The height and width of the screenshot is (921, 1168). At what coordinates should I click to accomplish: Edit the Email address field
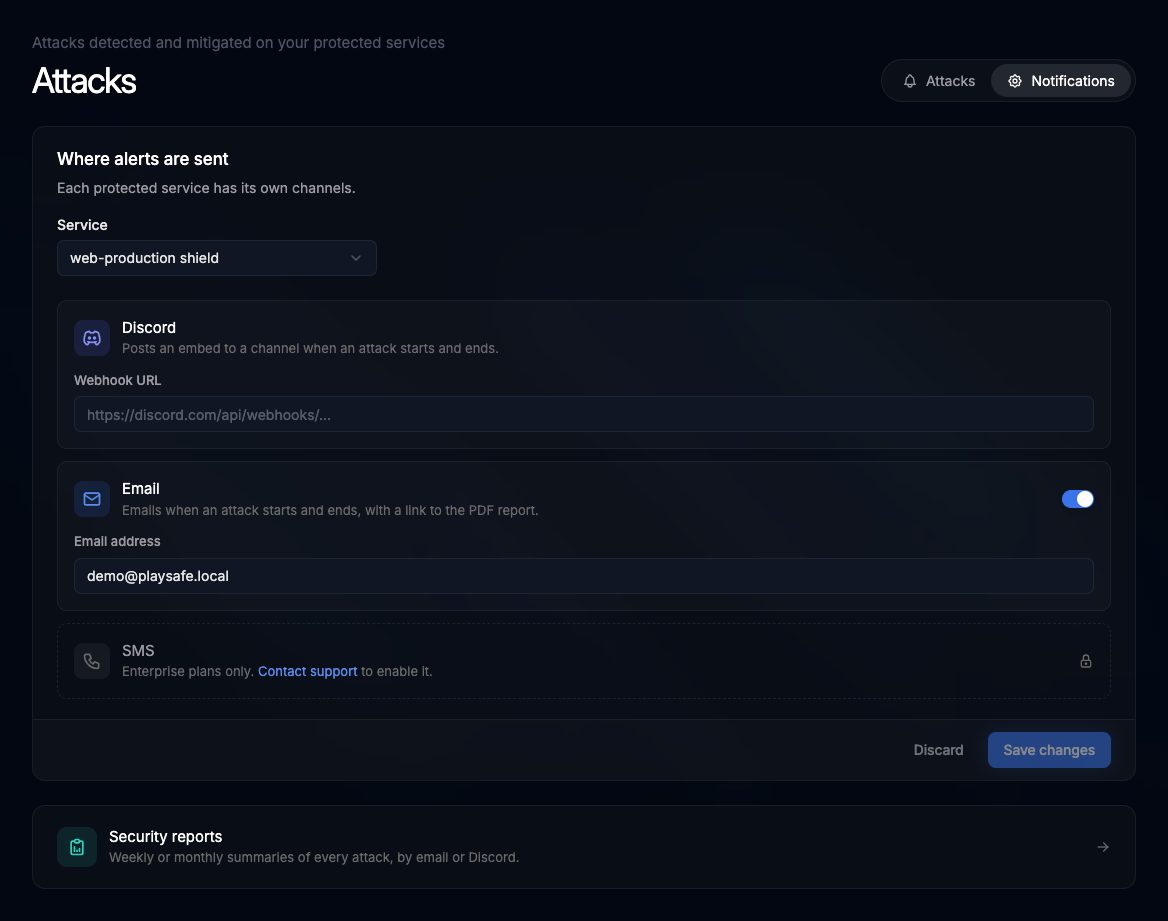click(x=583, y=576)
